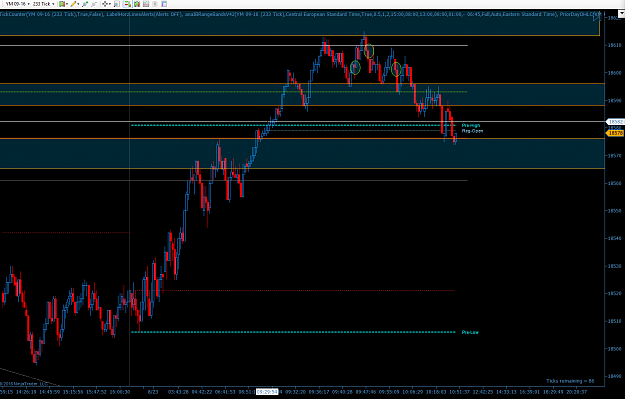Click the highlighted 09:29 time axis label
The width and height of the screenshot is (625, 399).
click(x=267, y=392)
